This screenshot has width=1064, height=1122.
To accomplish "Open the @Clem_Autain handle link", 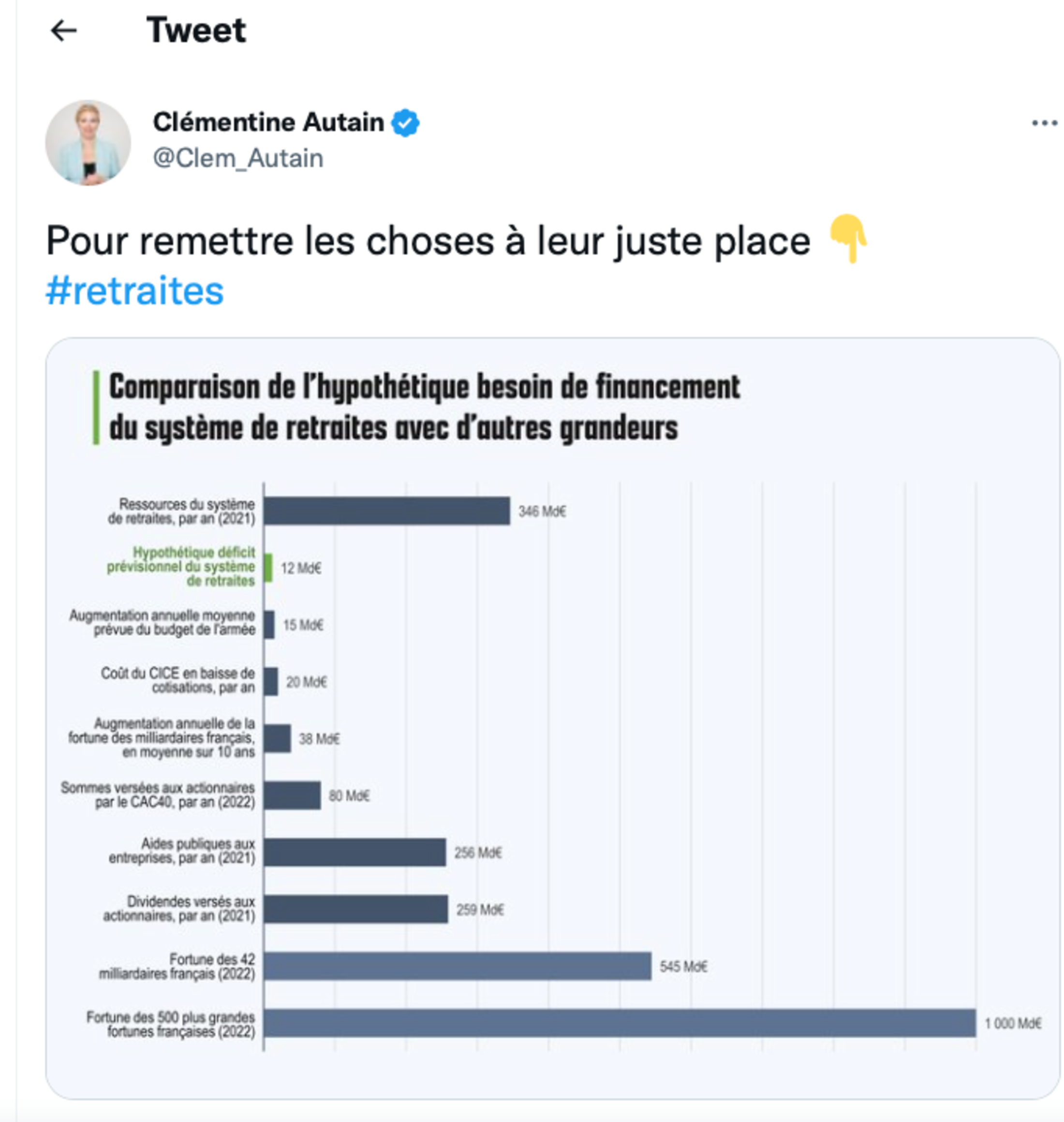I will coord(238,158).
